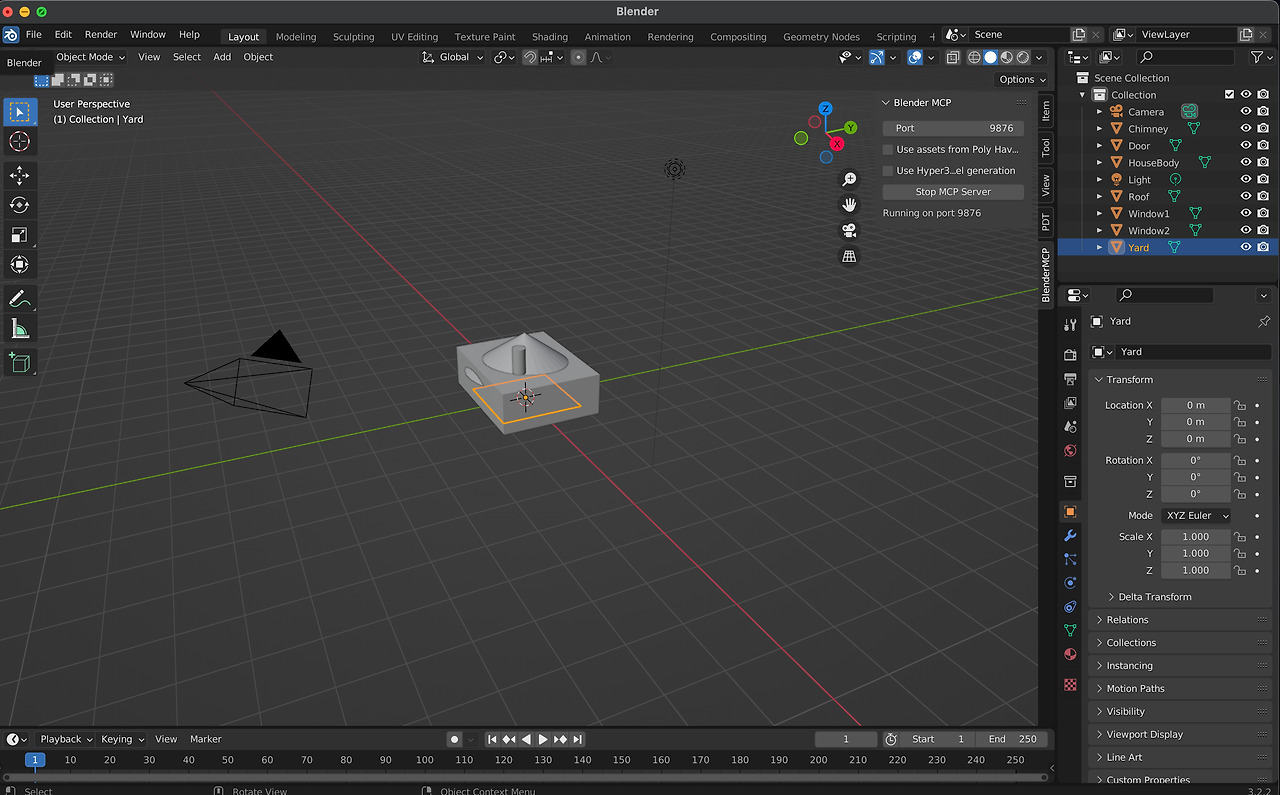Viewport: 1280px width, 795px height.
Task: Open the Playback dropdown in timeline
Action: point(65,739)
